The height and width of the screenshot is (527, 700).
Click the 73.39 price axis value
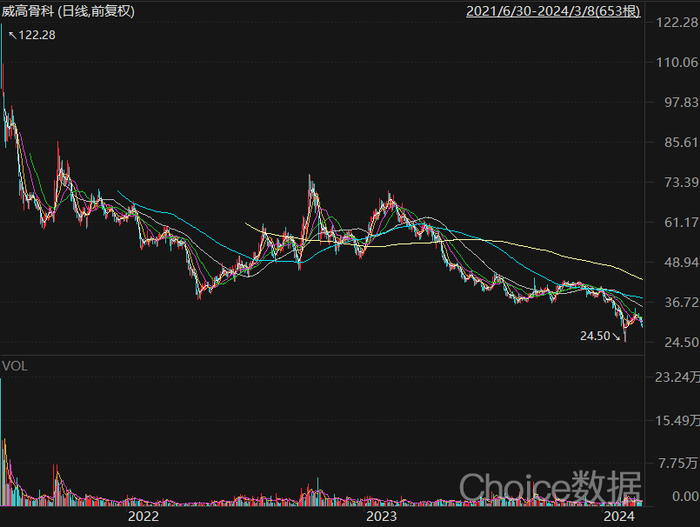point(681,182)
